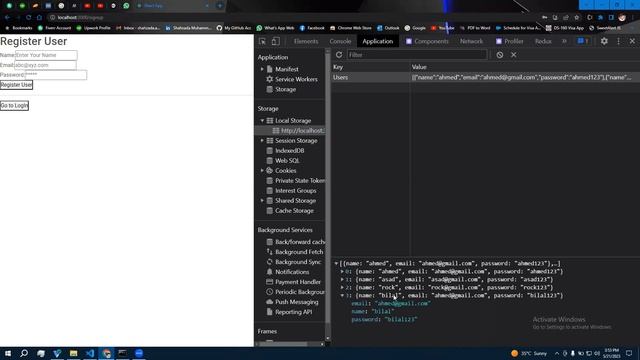Expand array item 1 asad
Viewport: 640px width, 360px height.
pos(342,280)
